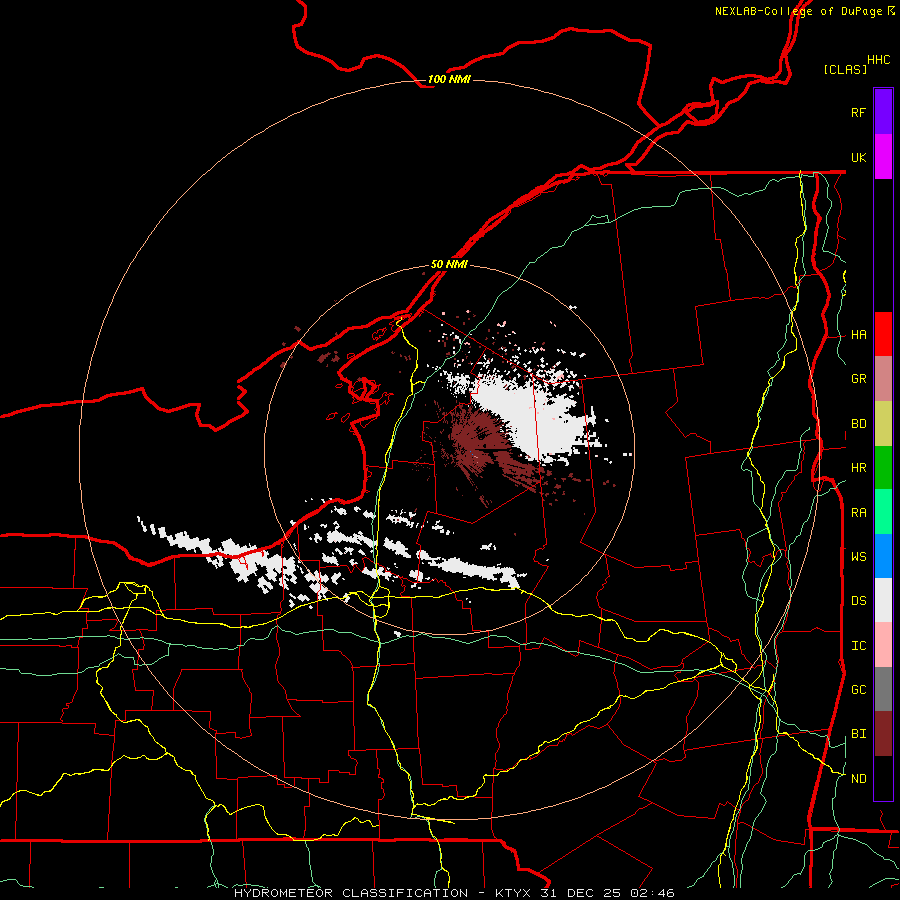Click the RA light-green legend swatch
900x900 pixels.
click(883, 512)
